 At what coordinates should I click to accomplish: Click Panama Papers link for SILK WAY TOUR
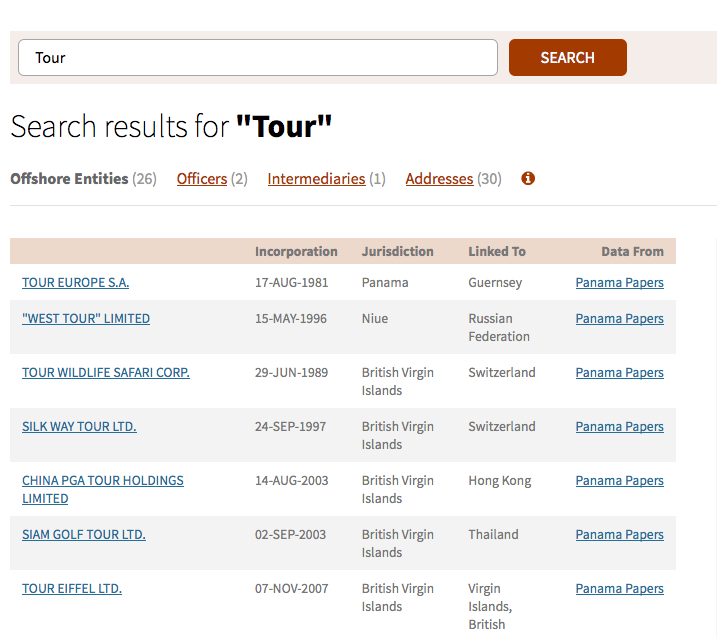(619, 426)
